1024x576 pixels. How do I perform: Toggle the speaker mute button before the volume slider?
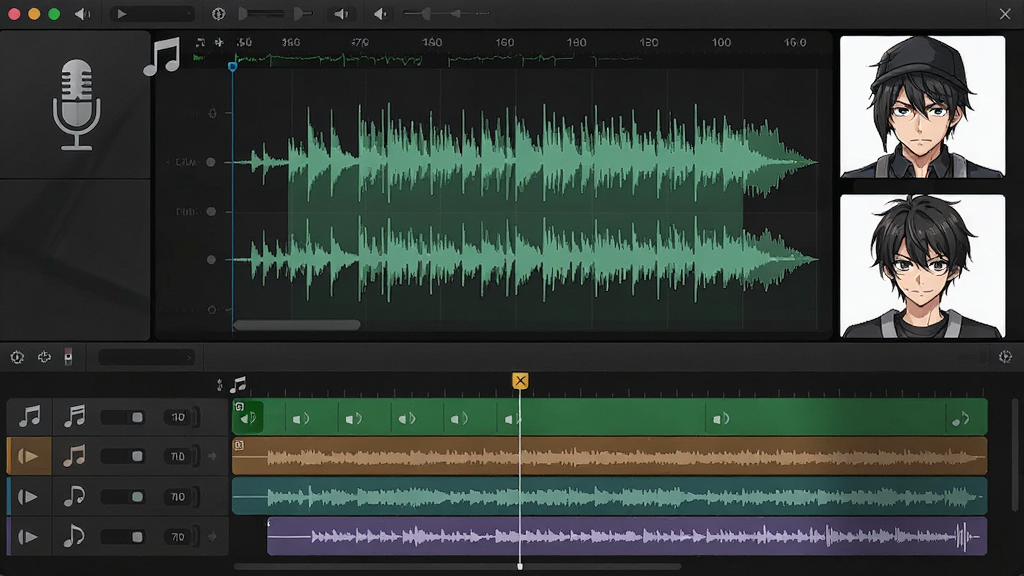tap(381, 14)
